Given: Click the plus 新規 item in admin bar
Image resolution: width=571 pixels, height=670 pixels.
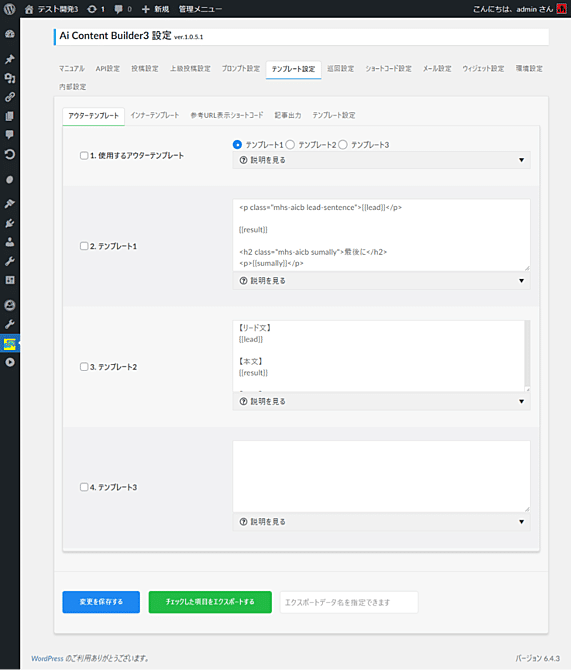Looking at the screenshot, I should click(155, 9).
